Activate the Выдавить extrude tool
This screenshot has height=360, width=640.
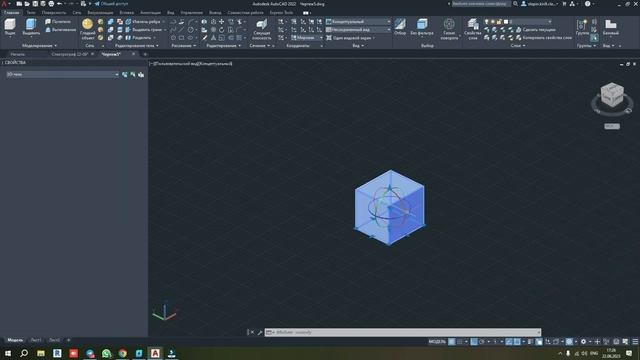(31, 27)
